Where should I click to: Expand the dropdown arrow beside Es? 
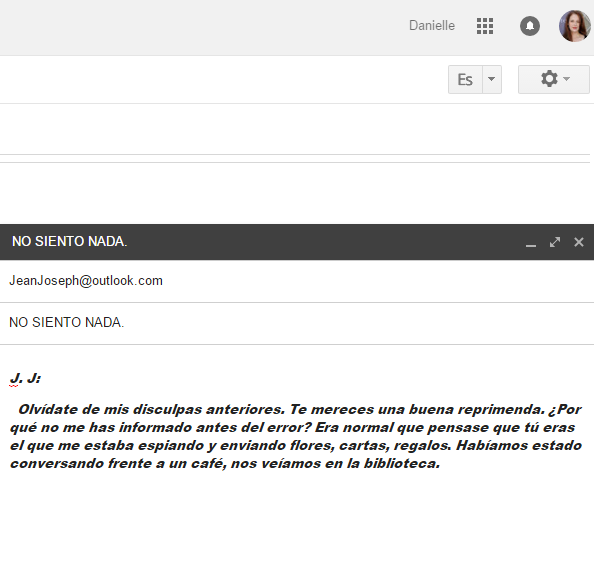point(492,79)
